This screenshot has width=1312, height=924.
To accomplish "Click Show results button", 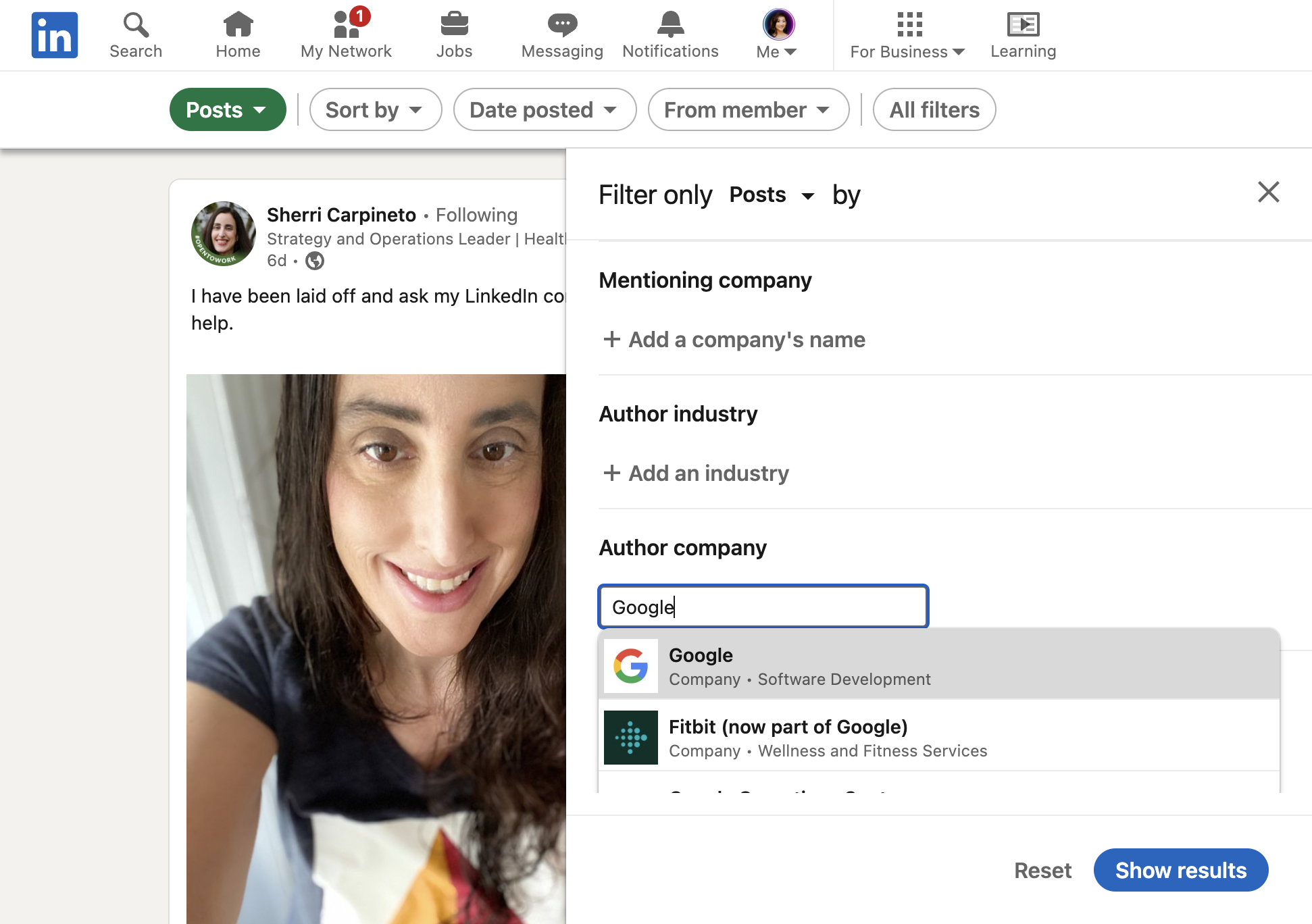I will tap(1180, 870).
